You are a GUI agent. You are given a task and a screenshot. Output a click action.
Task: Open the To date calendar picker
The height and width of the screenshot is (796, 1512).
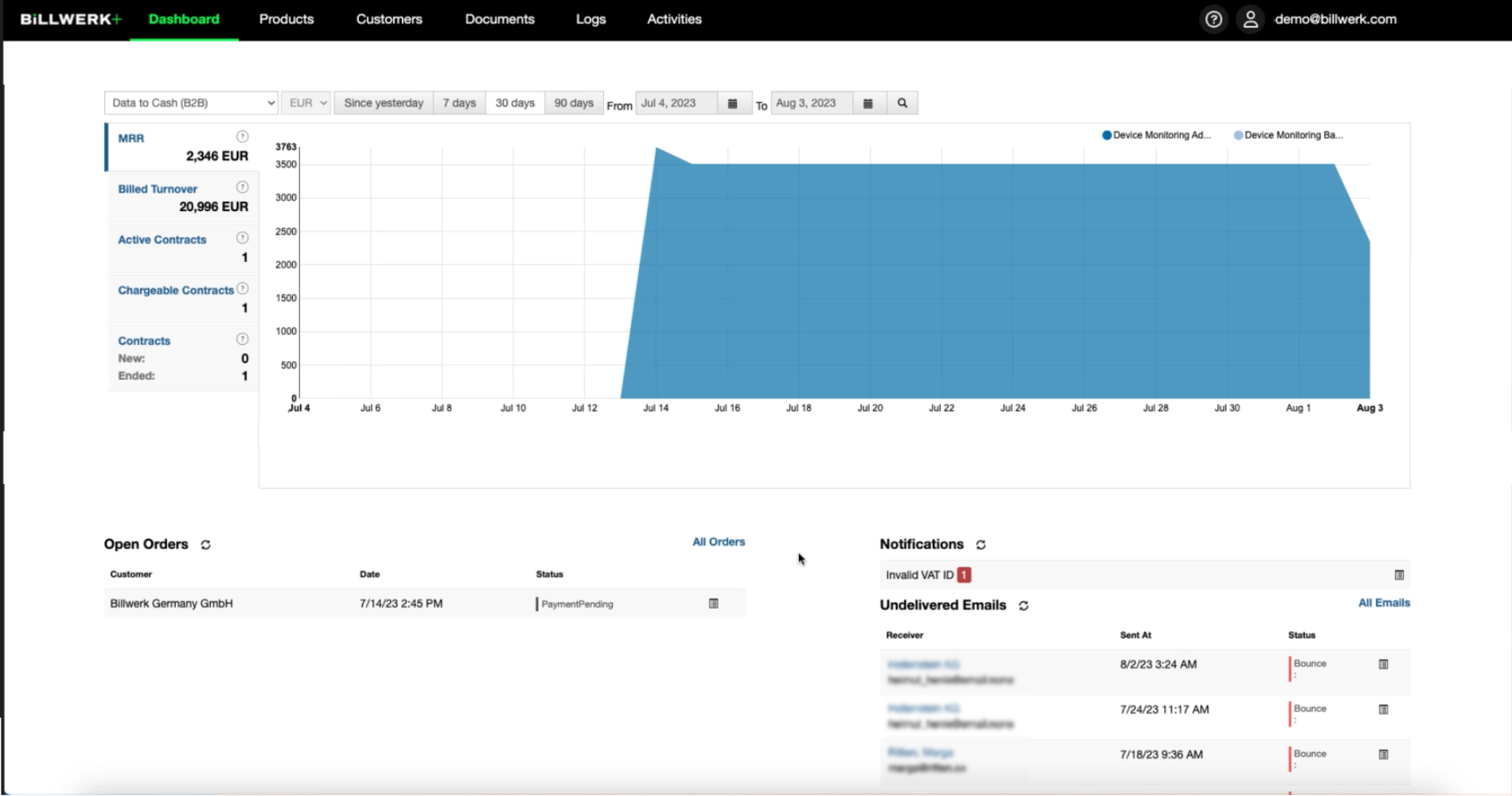pos(868,103)
